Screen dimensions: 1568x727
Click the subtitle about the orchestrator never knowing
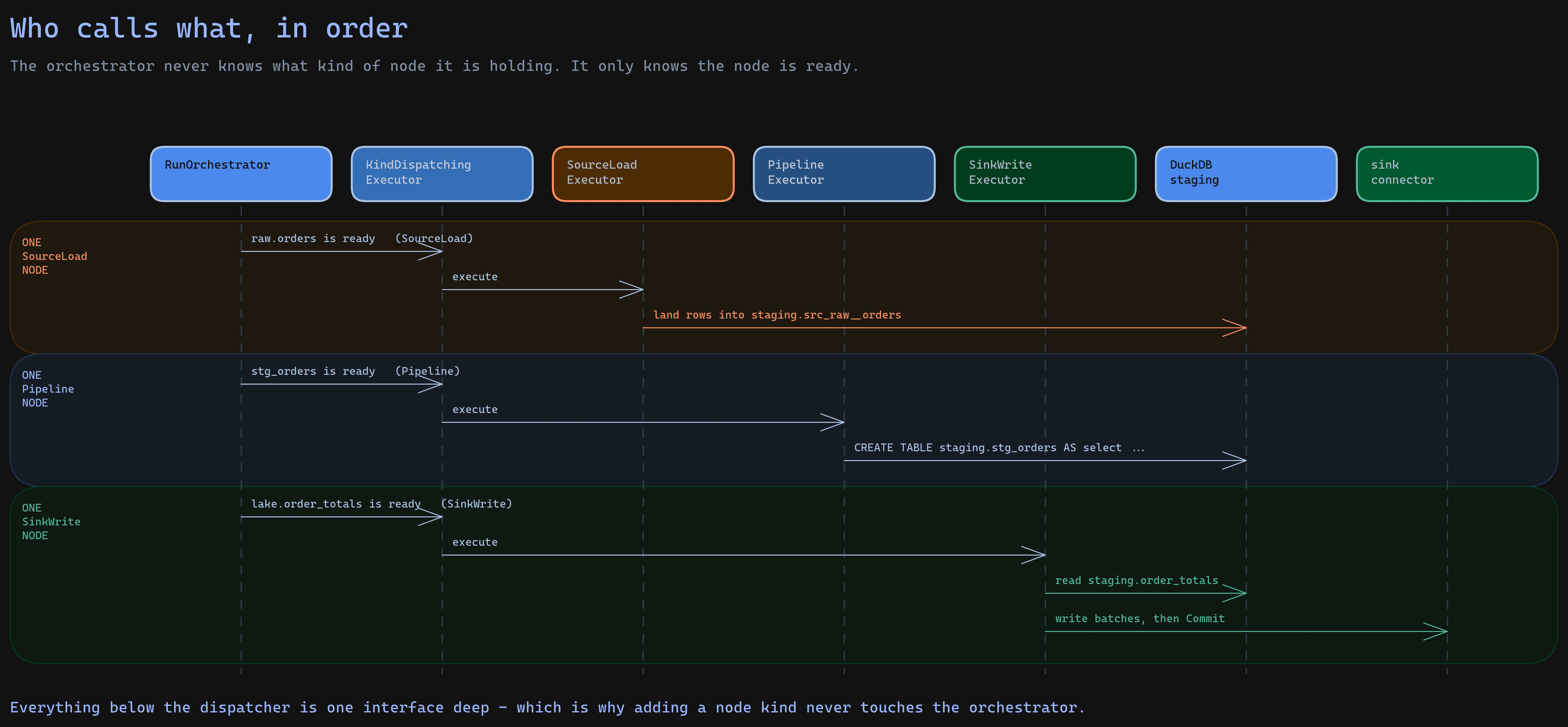[x=435, y=66]
